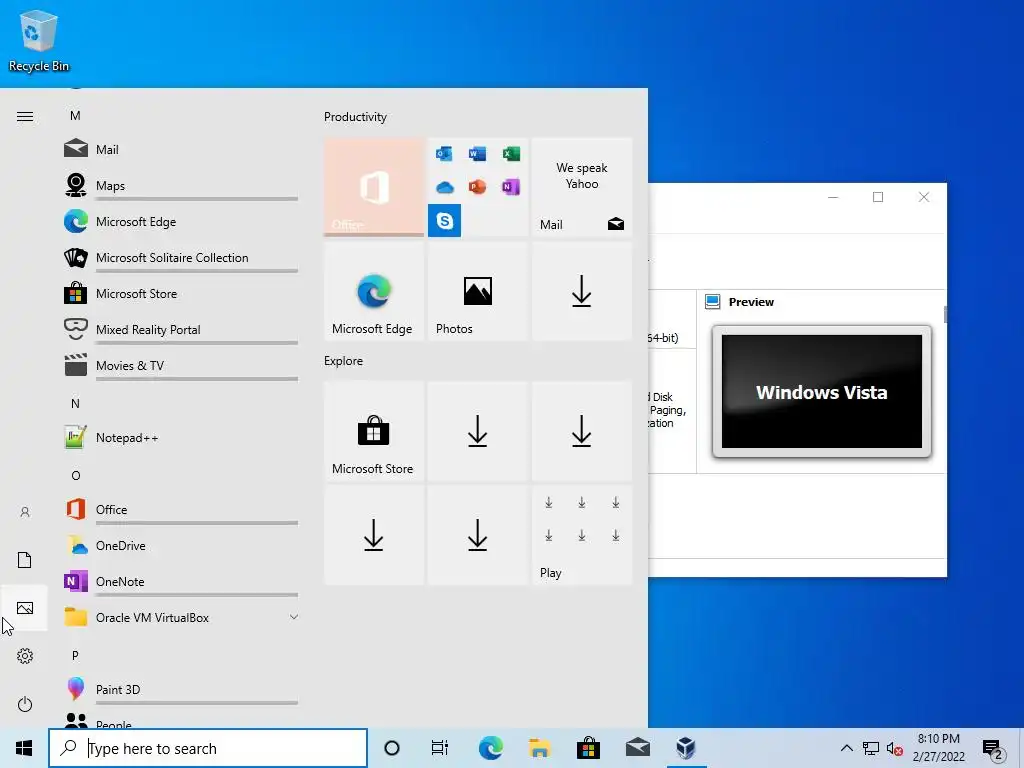This screenshot has width=1024, height=768.
Task: Maximize the VirtualBox window
Action: point(878,197)
